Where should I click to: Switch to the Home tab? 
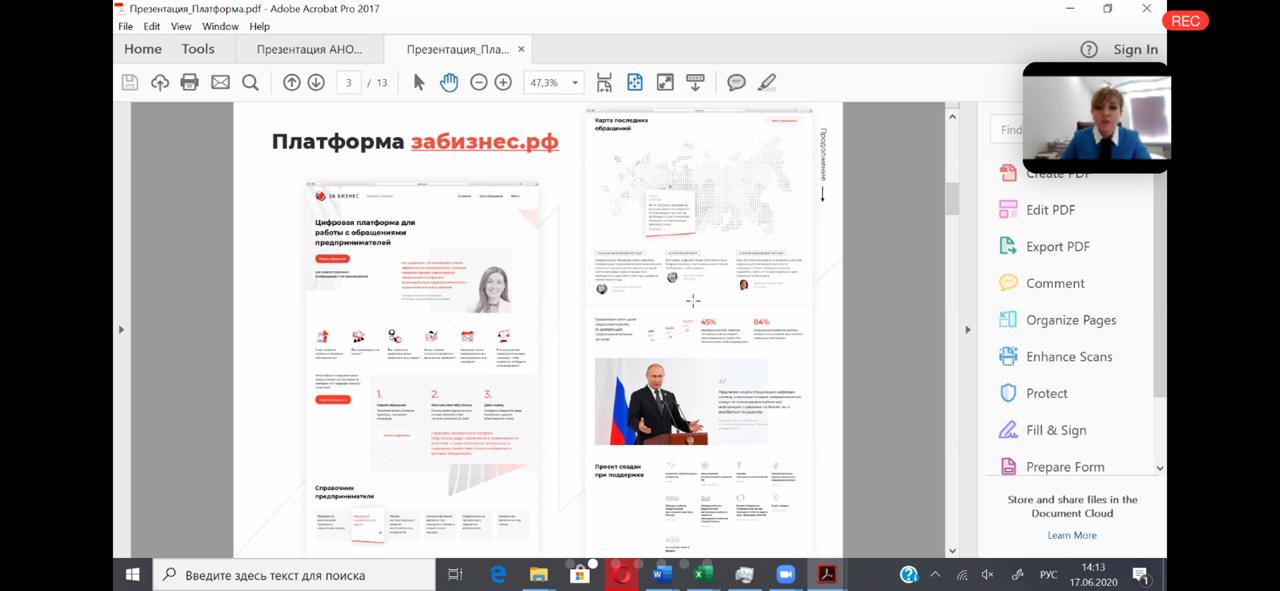tap(143, 49)
